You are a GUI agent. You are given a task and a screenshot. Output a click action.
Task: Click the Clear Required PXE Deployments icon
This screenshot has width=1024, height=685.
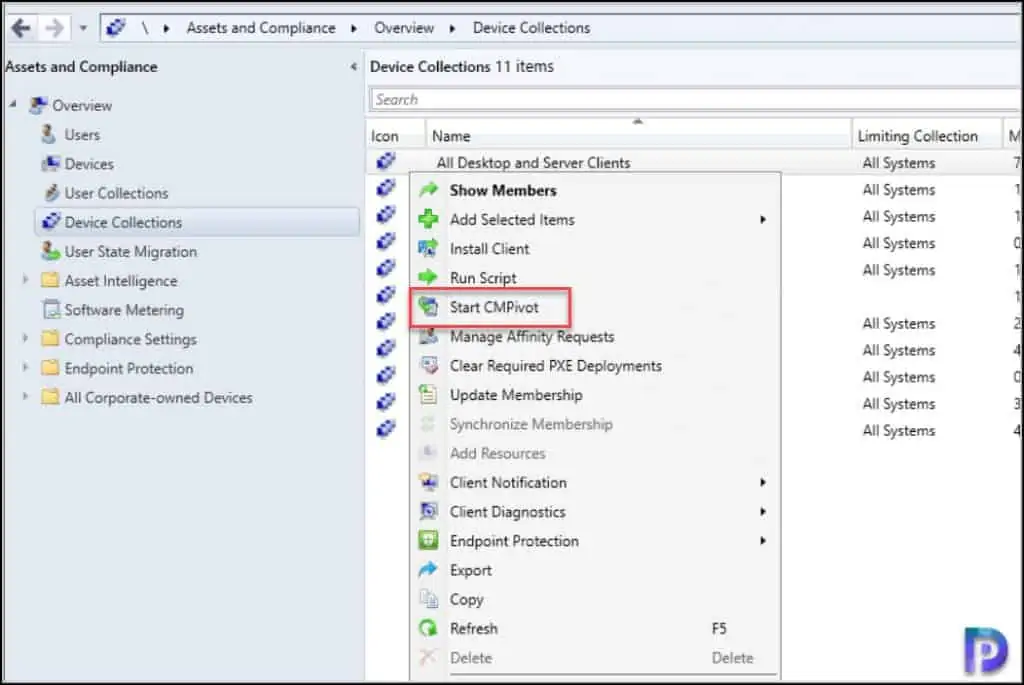428,365
